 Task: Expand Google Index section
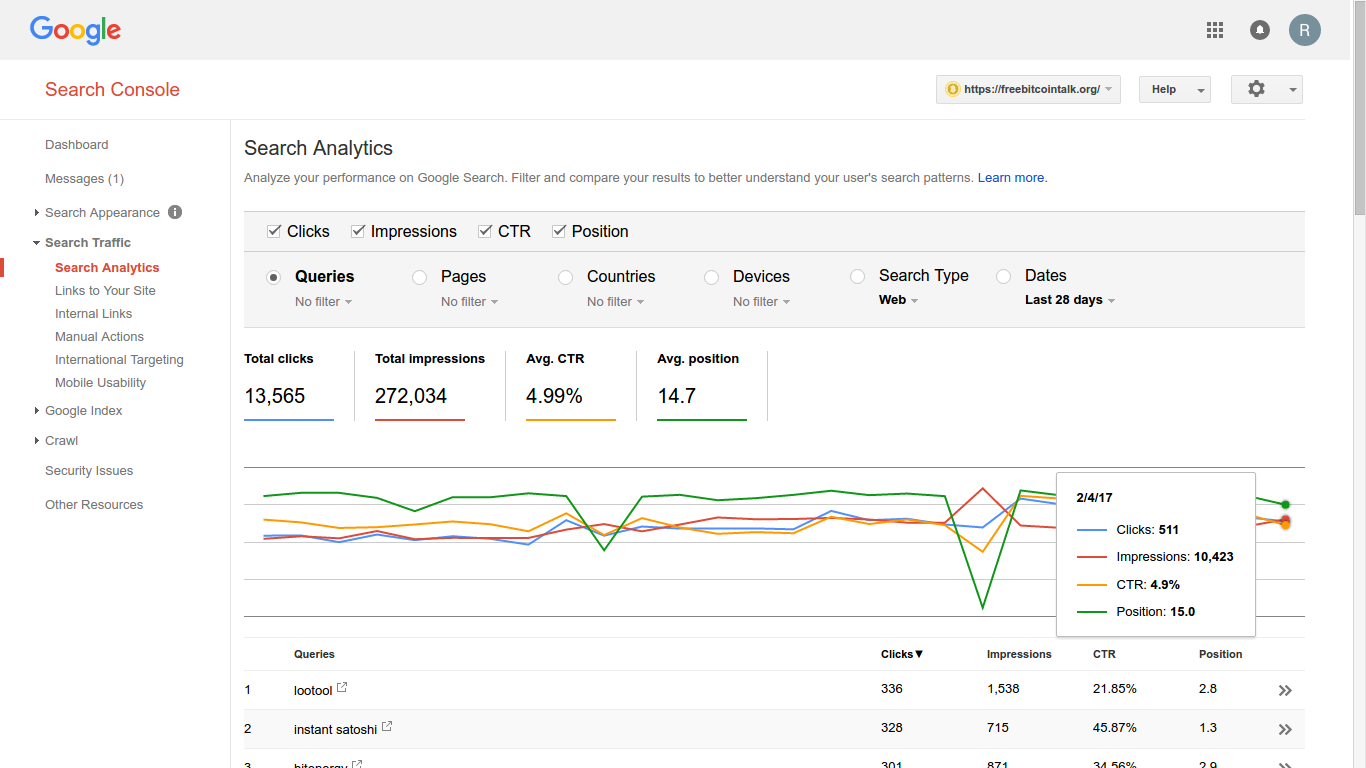37,411
